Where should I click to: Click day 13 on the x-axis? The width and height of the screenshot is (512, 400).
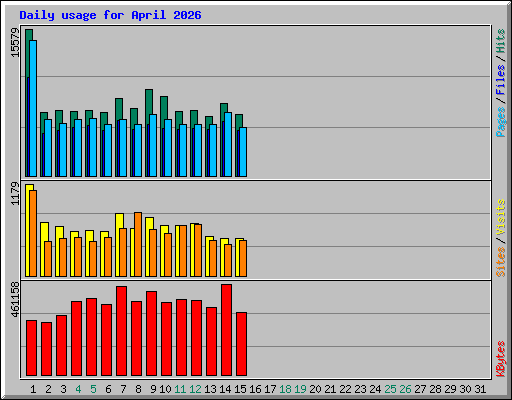point(210,389)
